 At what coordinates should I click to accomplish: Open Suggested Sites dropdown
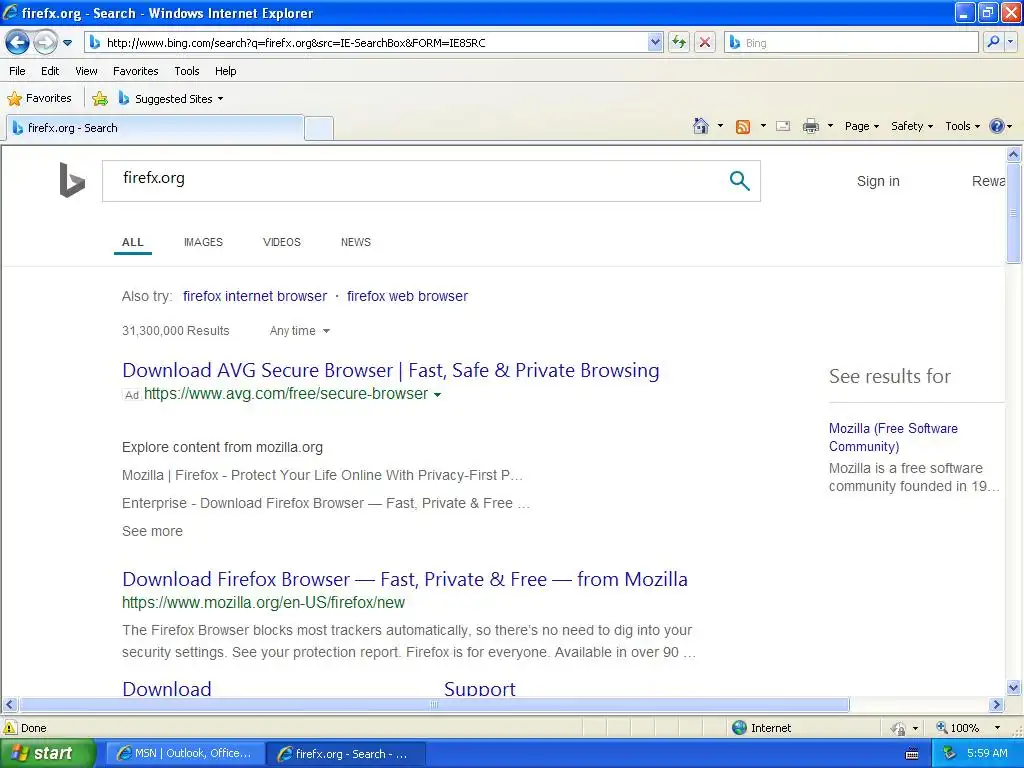171,99
